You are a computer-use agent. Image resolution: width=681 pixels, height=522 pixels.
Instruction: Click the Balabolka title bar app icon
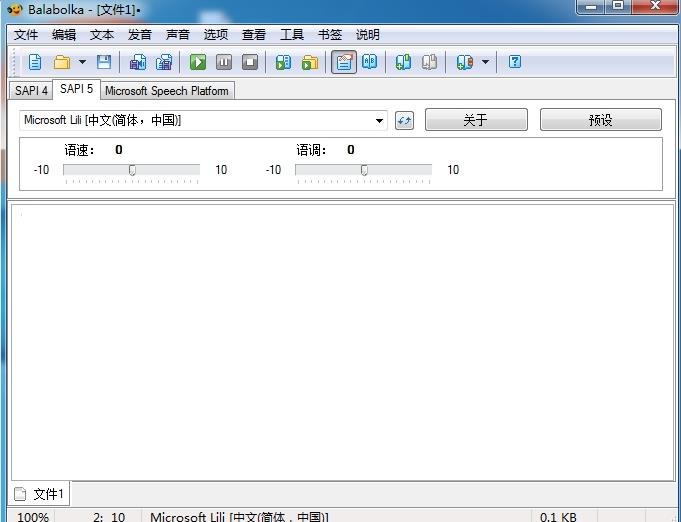(x=14, y=10)
